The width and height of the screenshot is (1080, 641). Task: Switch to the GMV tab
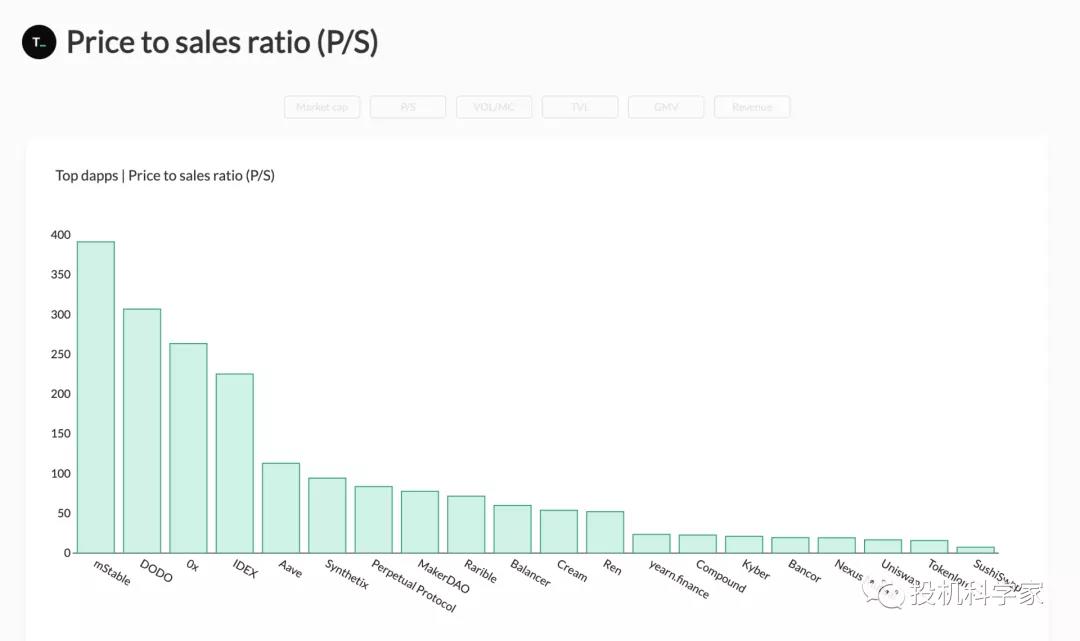pyautogui.click(x=666, y=107)
